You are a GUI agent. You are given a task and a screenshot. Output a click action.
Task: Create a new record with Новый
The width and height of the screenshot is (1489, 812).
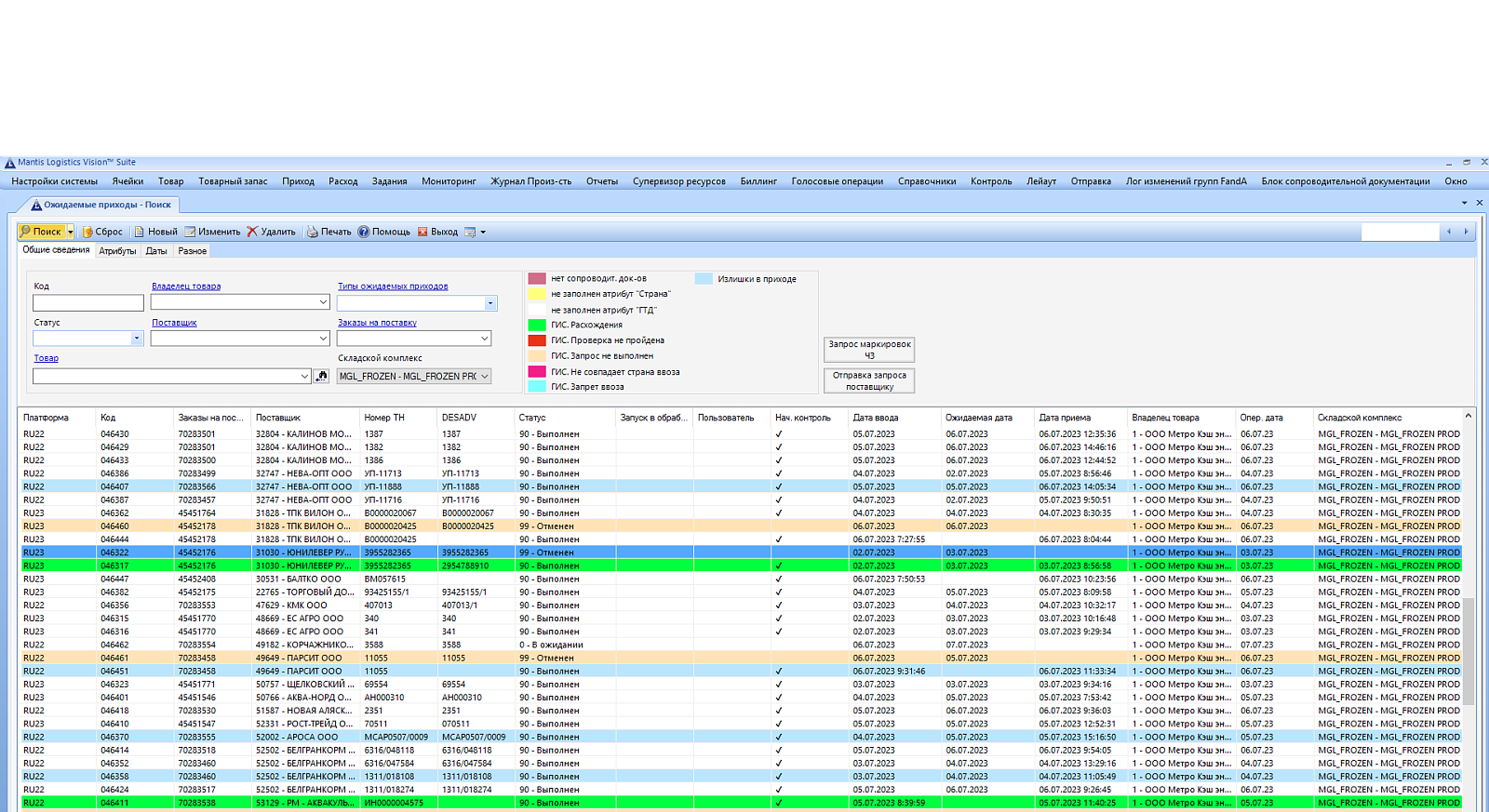tap(155, 232)
